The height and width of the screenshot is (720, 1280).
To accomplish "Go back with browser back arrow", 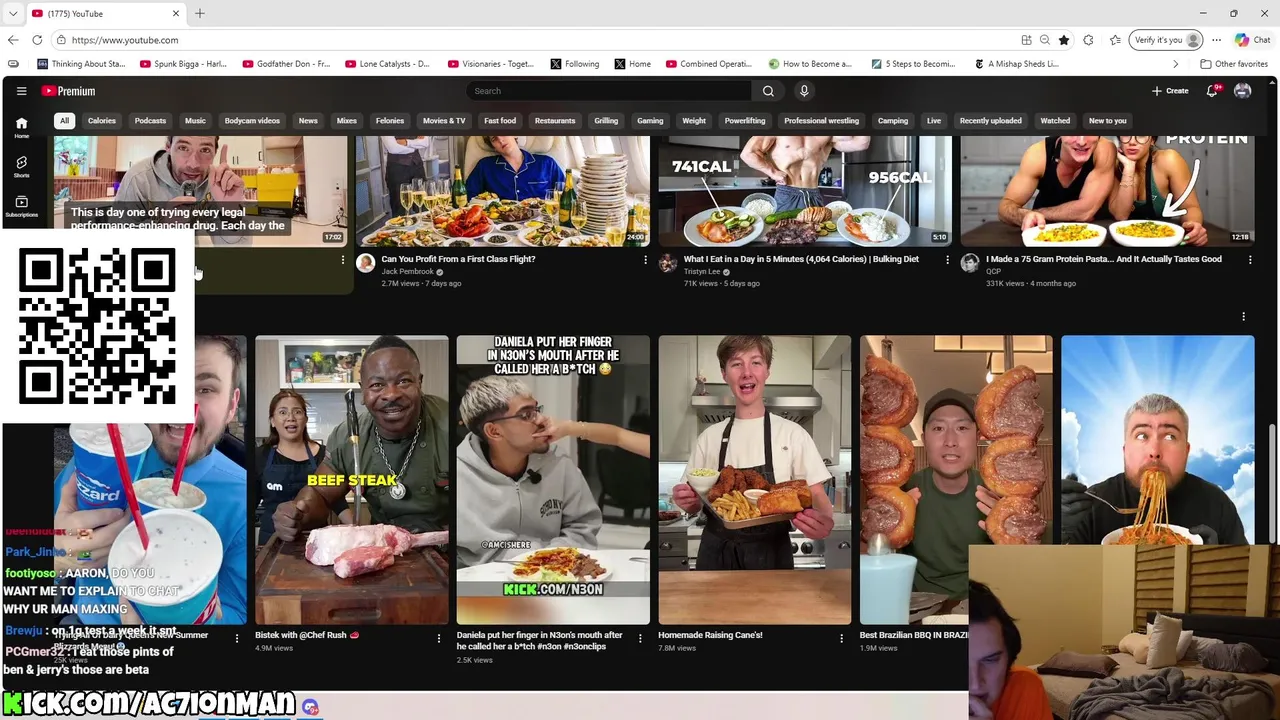I will click(13, 40).
